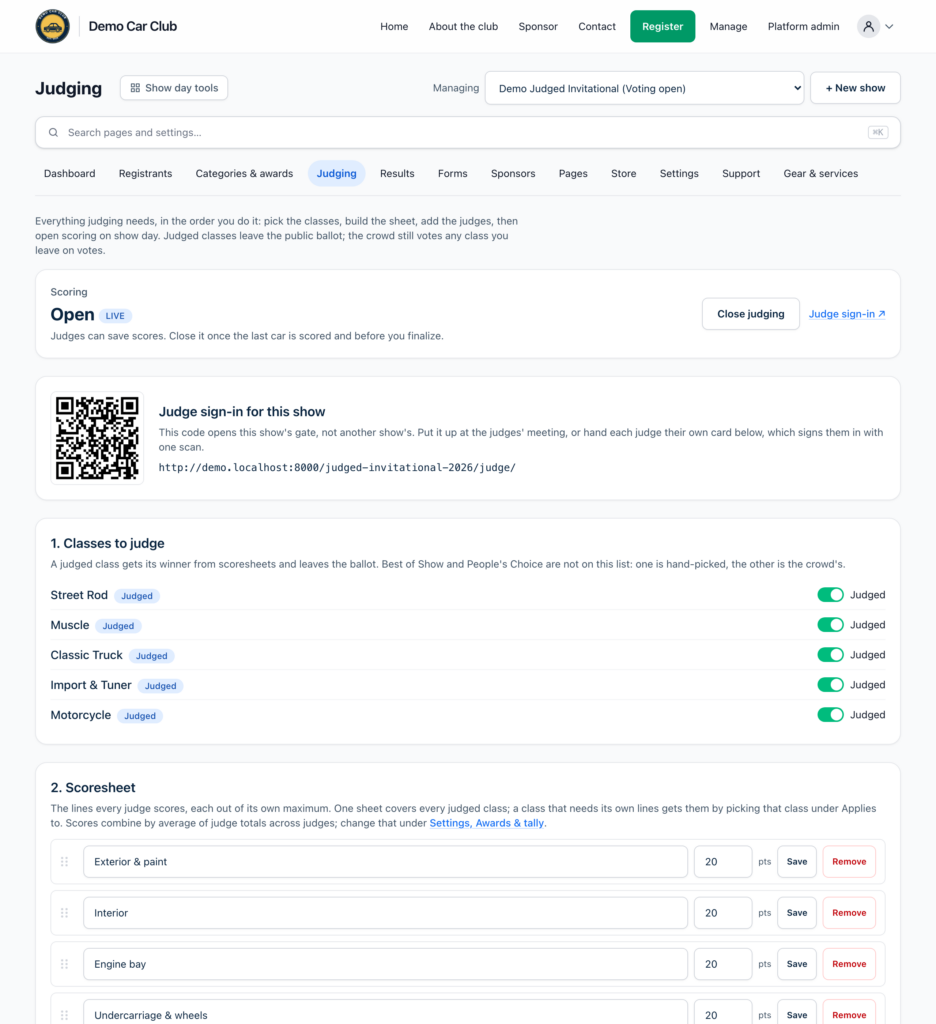Open the user account avatar menu
Screen dimensions: 936x1024
(868, 26)
